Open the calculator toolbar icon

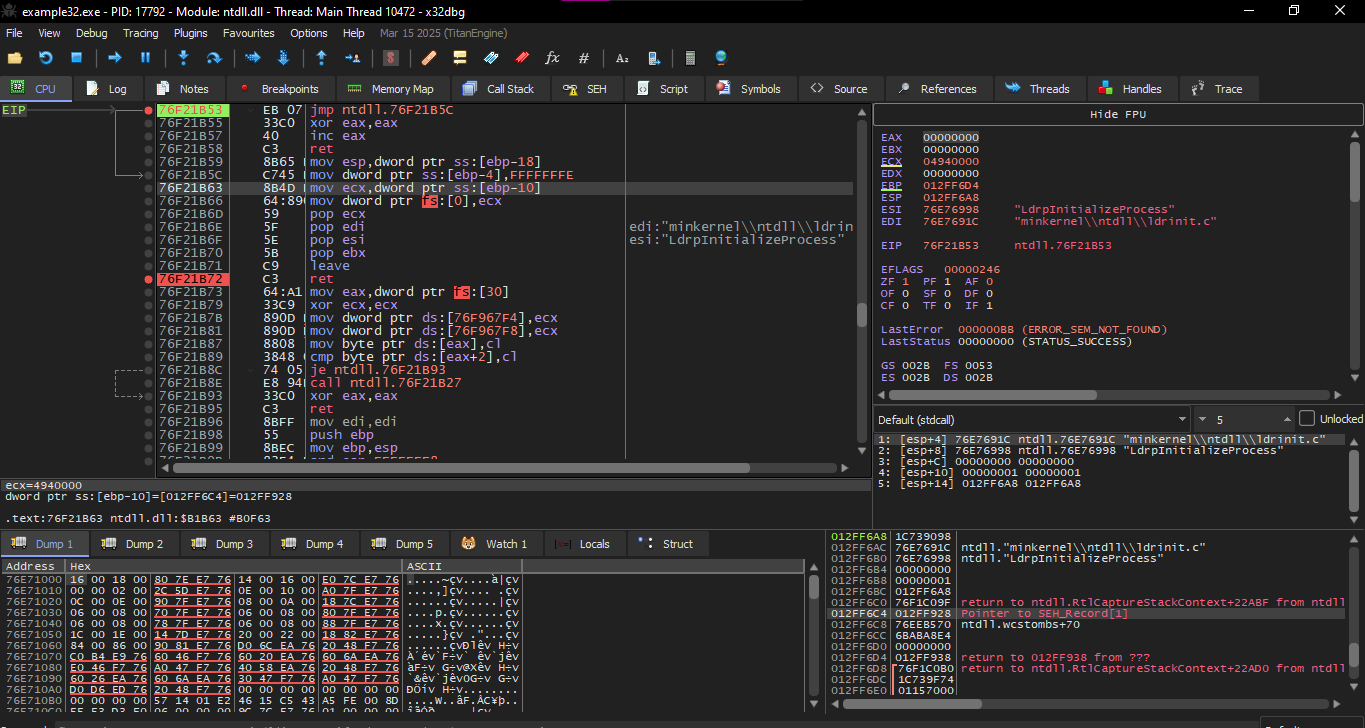[x=690, y=58]
